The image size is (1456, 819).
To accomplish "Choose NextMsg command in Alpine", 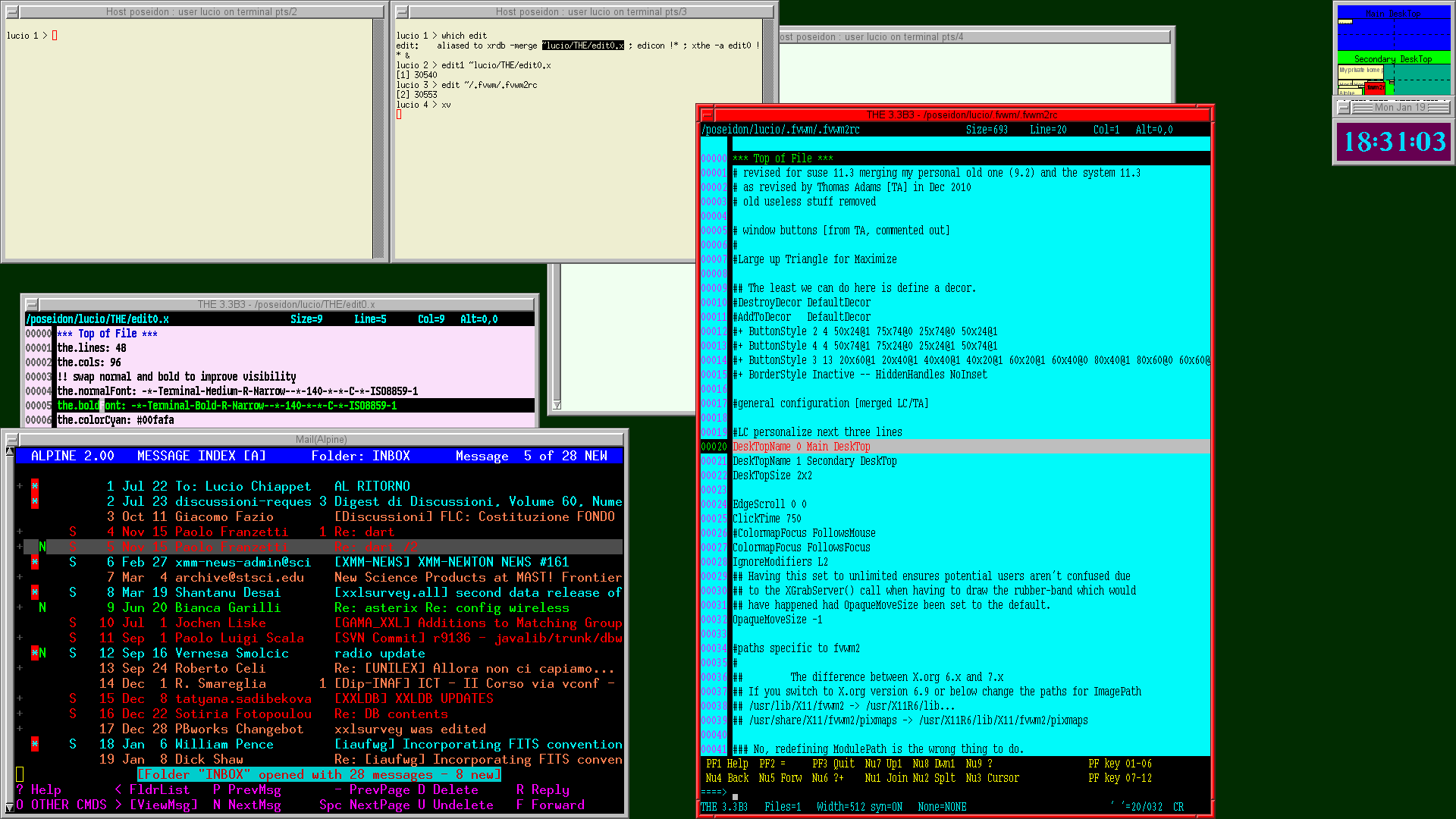I will [x=247, y=805].
